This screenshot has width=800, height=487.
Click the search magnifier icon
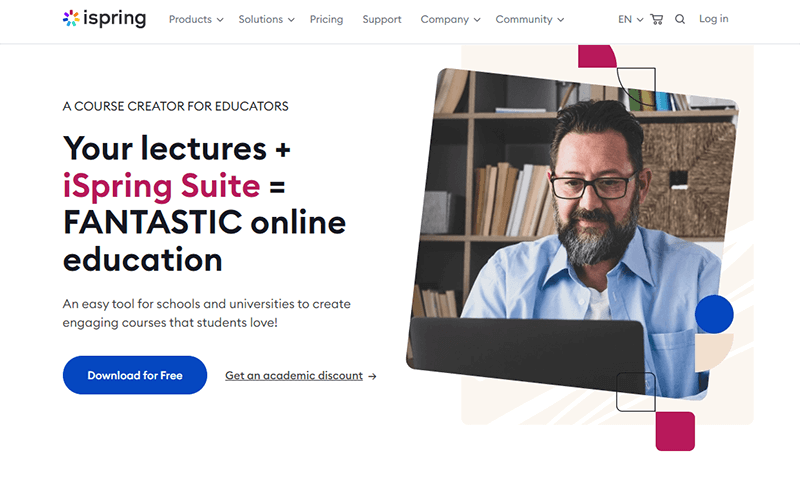tap(680, 19)
